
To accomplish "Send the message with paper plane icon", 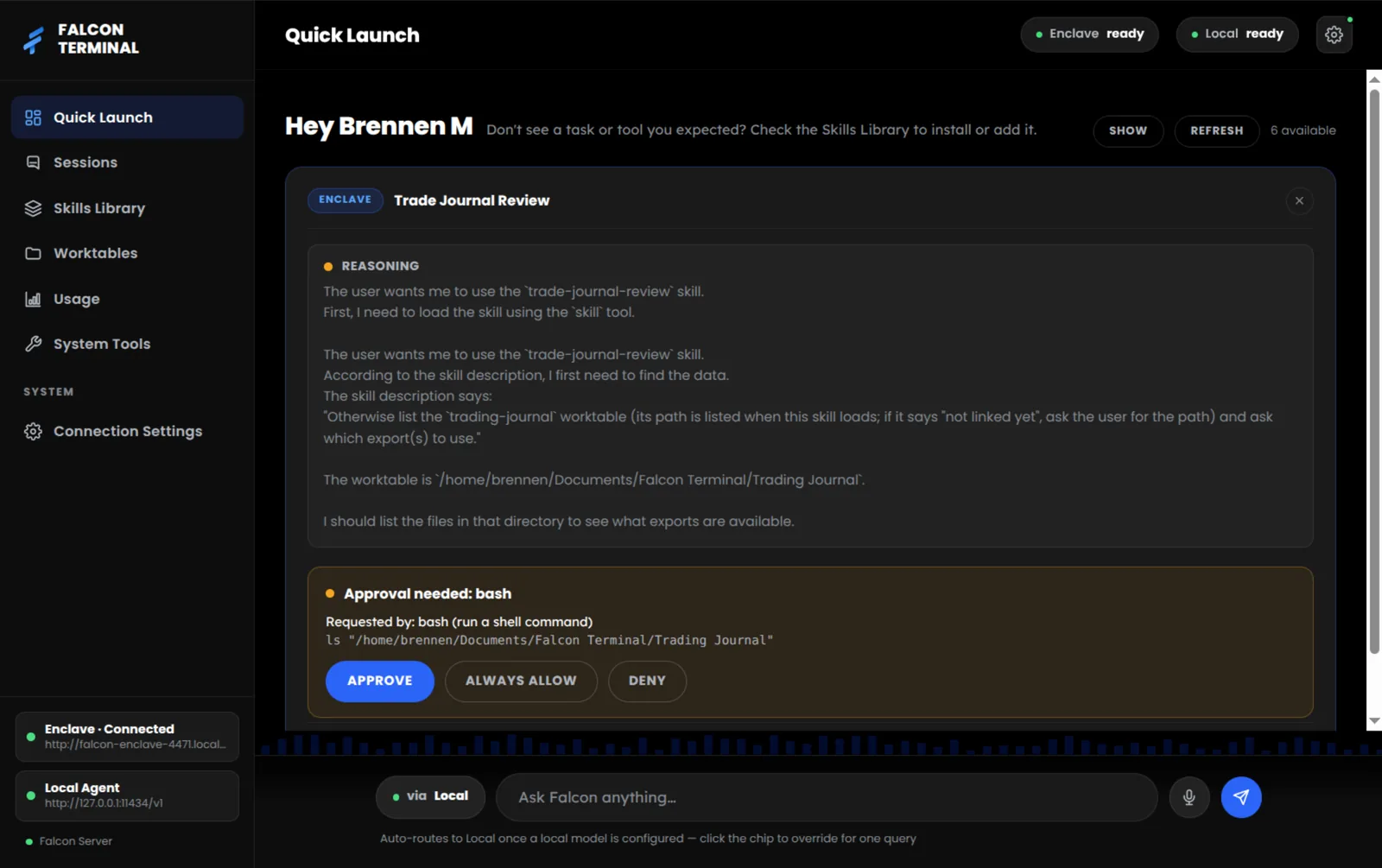I will [x=1241, y=797].
